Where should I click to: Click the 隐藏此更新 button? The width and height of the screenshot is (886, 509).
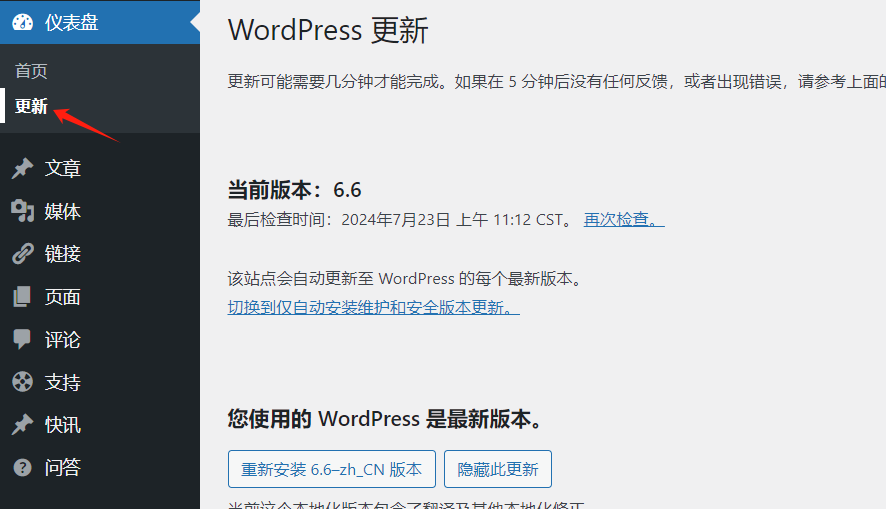point(498,469)
